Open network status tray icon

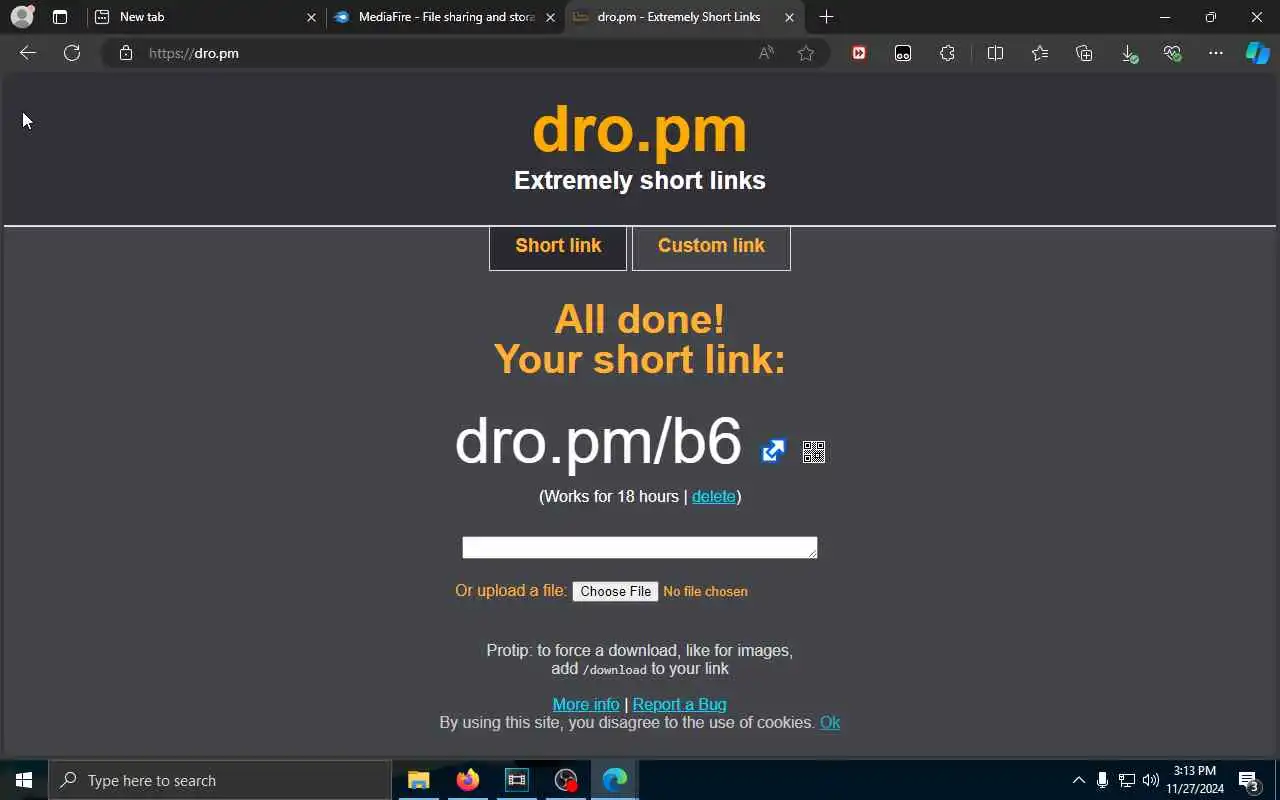[x=1126, y=780]
